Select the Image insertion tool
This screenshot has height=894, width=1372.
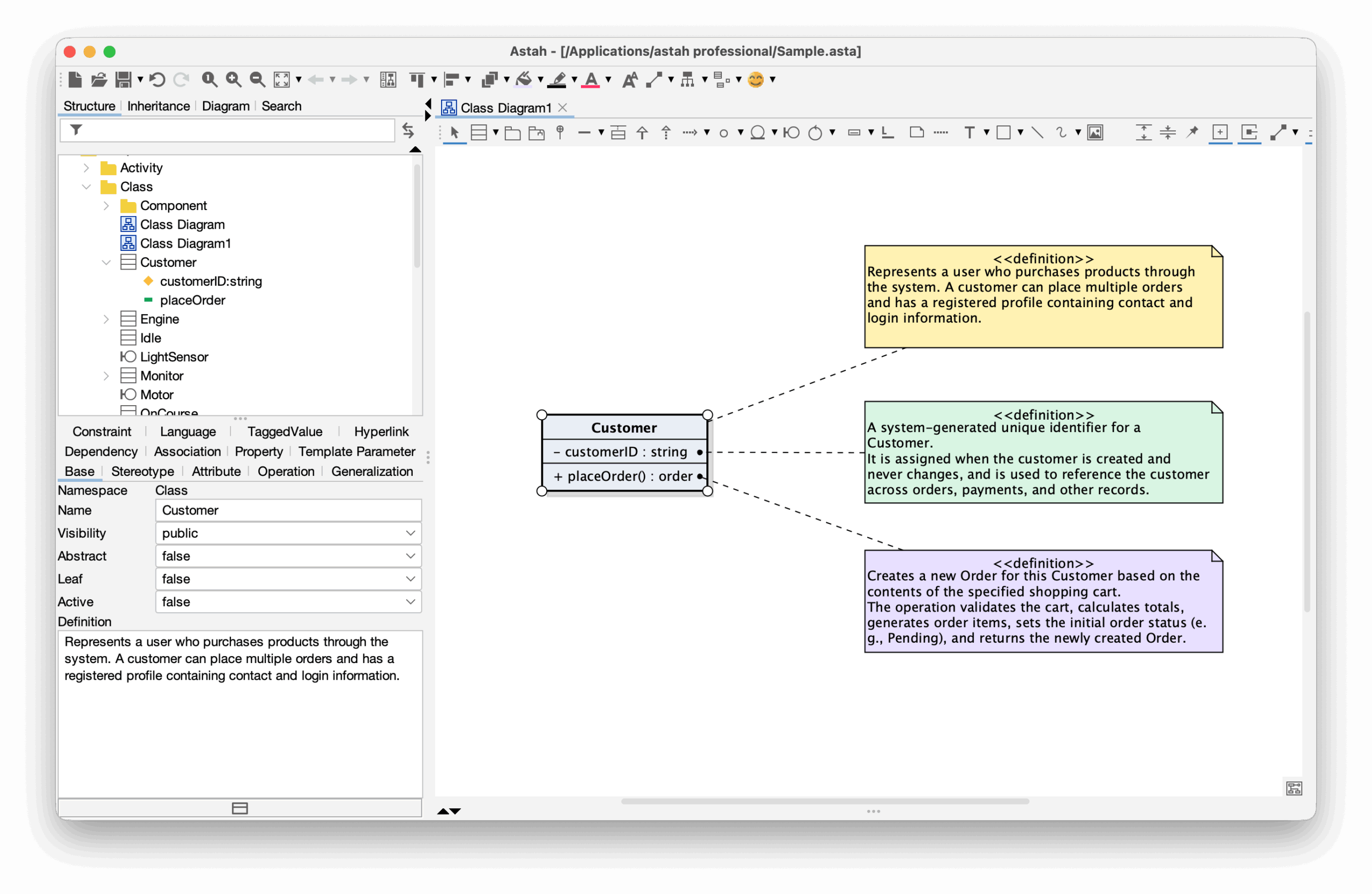coord(1095,132)
